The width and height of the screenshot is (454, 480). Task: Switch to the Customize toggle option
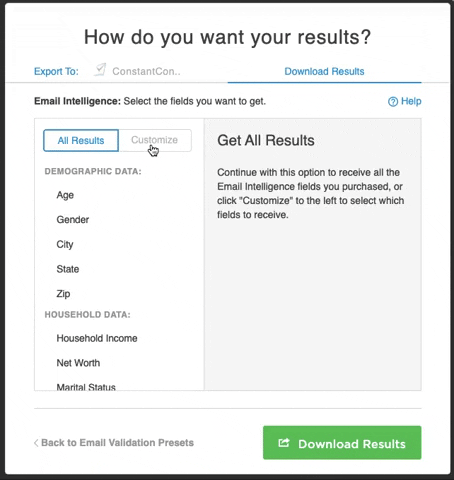tap(155, 140)
